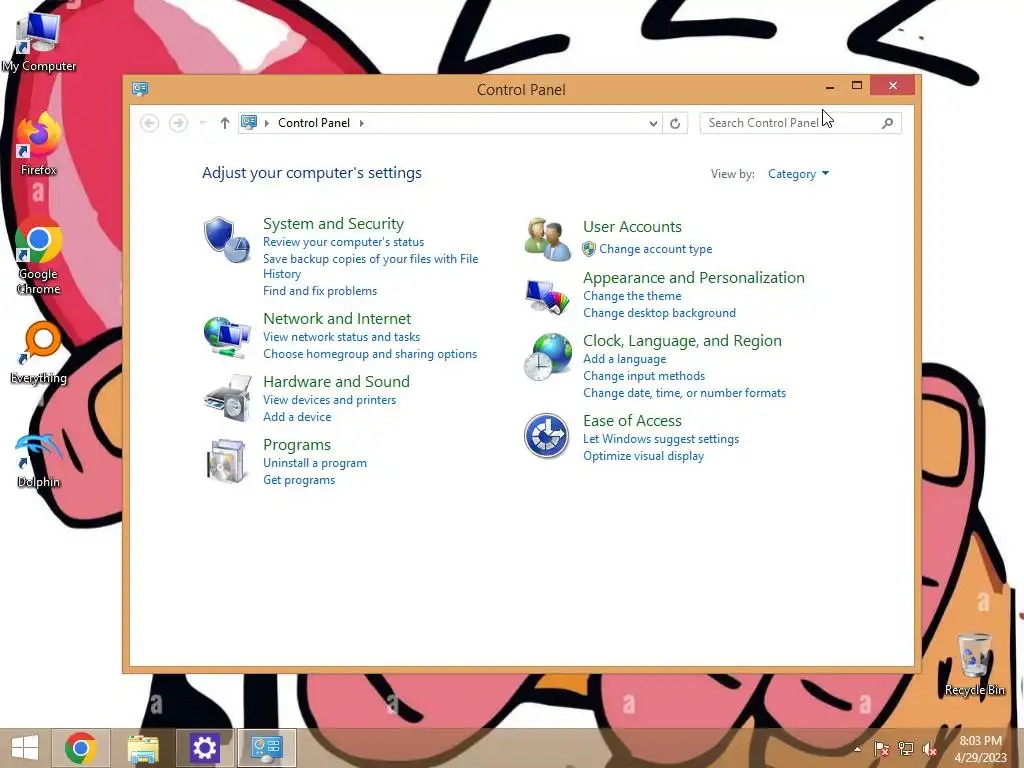
Task: Open the Programs heading
Action: [297, 445]
